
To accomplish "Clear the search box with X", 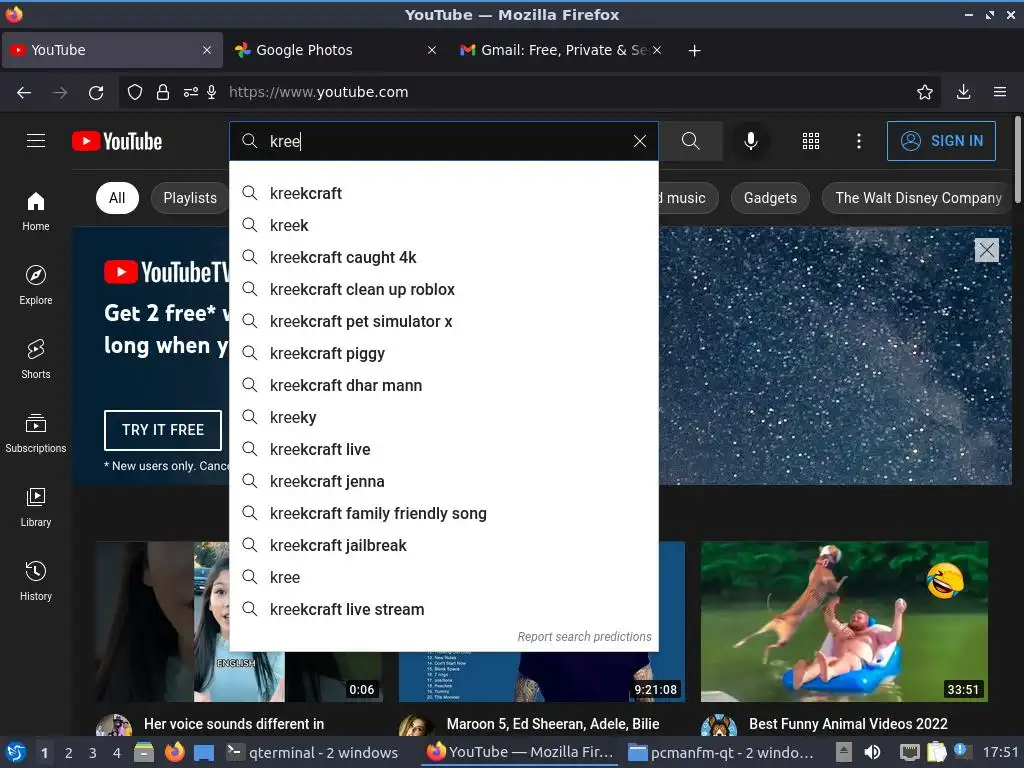I will [639, 141].
